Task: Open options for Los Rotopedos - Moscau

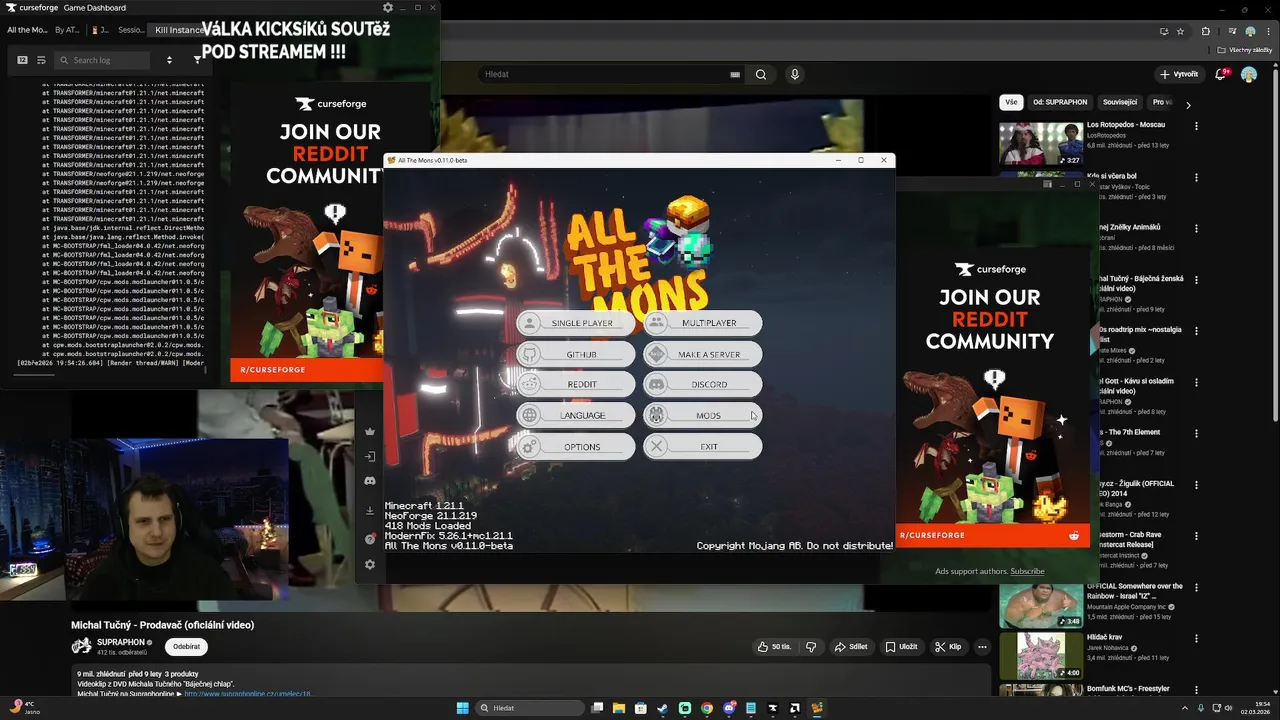Action: (x=1196, y=126)
